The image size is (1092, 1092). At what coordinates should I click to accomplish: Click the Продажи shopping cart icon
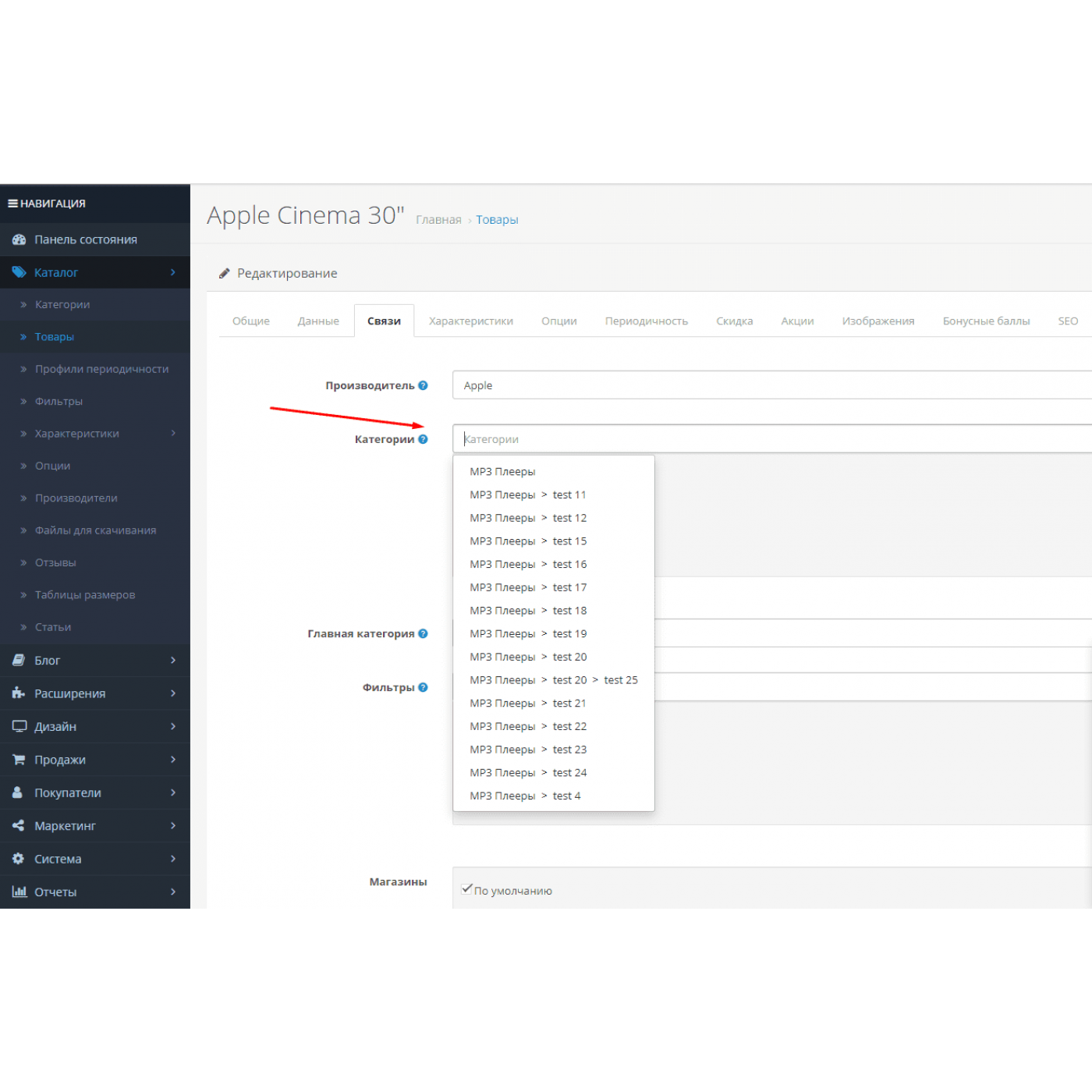[19, 760]
